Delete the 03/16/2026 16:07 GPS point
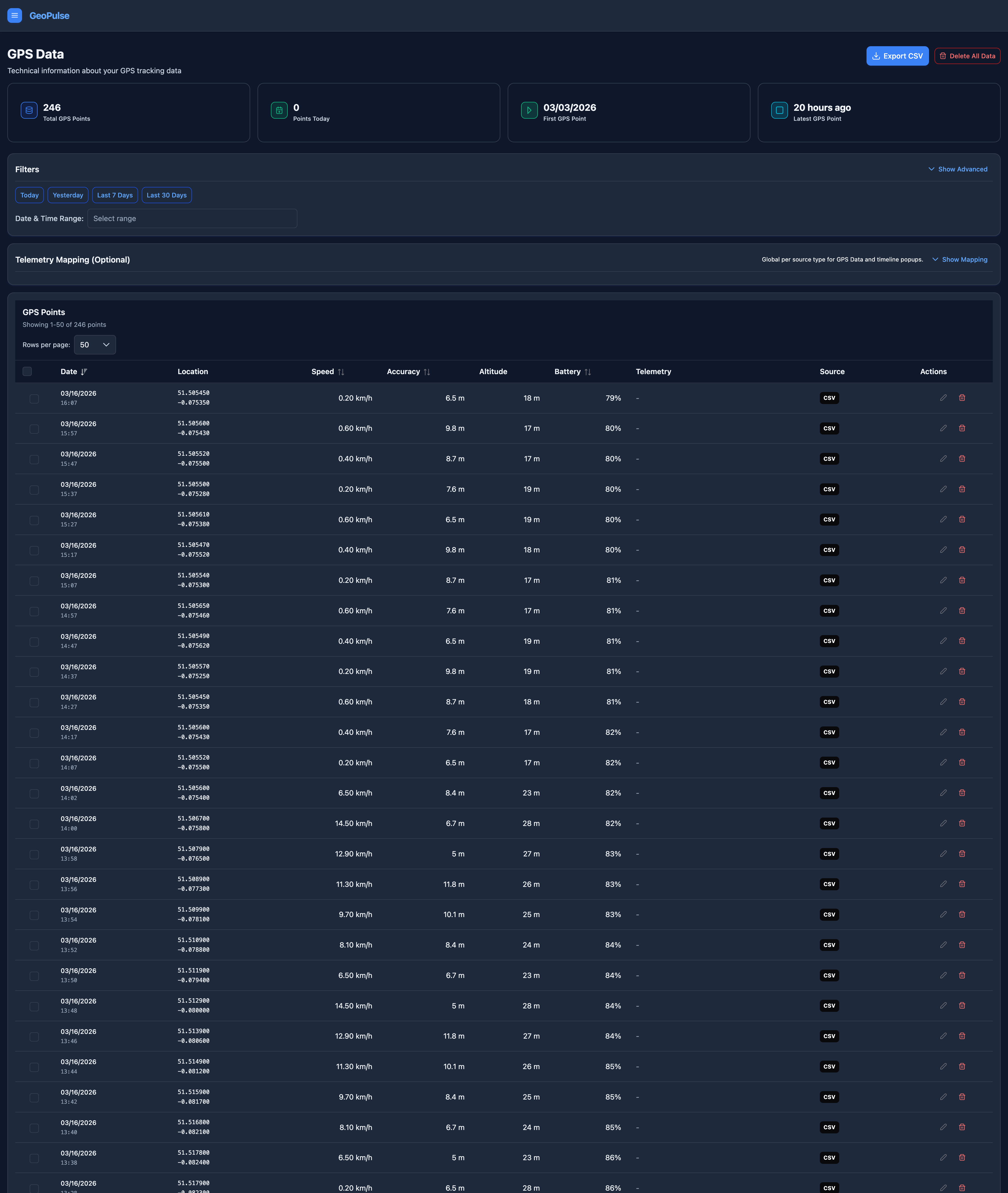 click(x=962, y=398)
